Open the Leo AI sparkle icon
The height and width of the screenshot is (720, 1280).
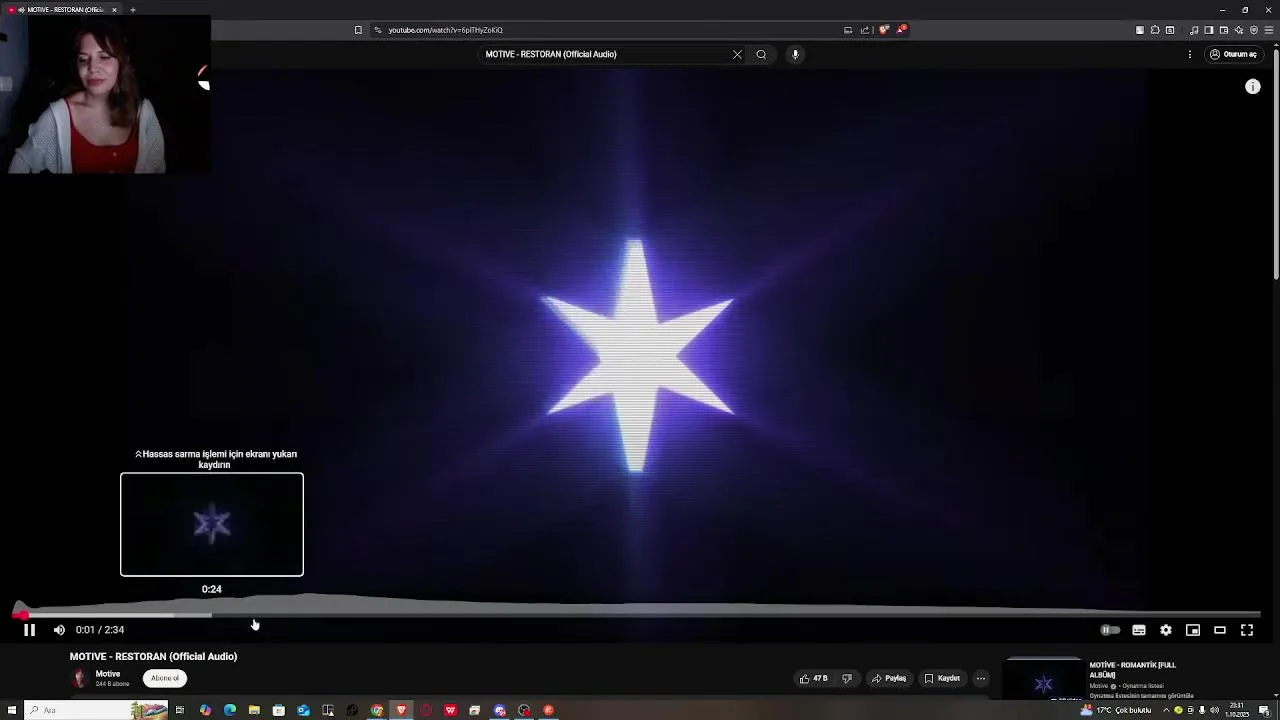click(x=1239, y=30)
